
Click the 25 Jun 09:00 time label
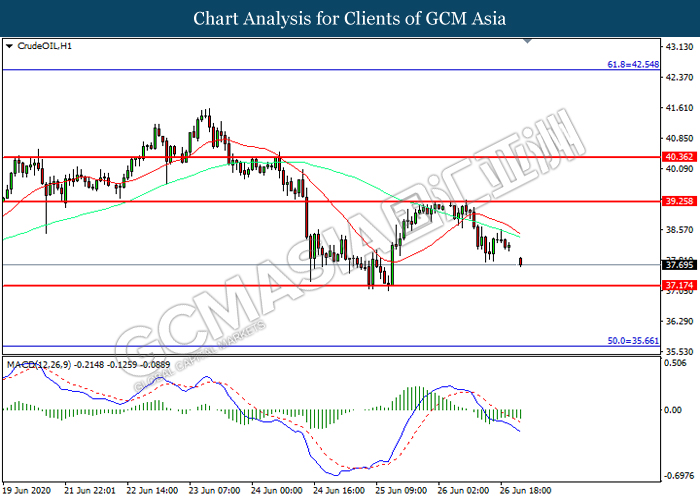(401, 490)
